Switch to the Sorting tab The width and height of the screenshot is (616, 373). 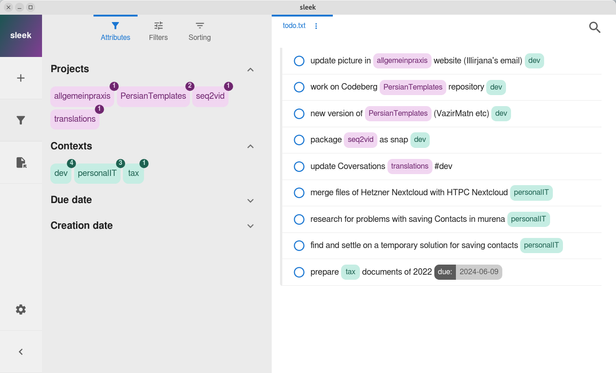click(x=200, y=31)
